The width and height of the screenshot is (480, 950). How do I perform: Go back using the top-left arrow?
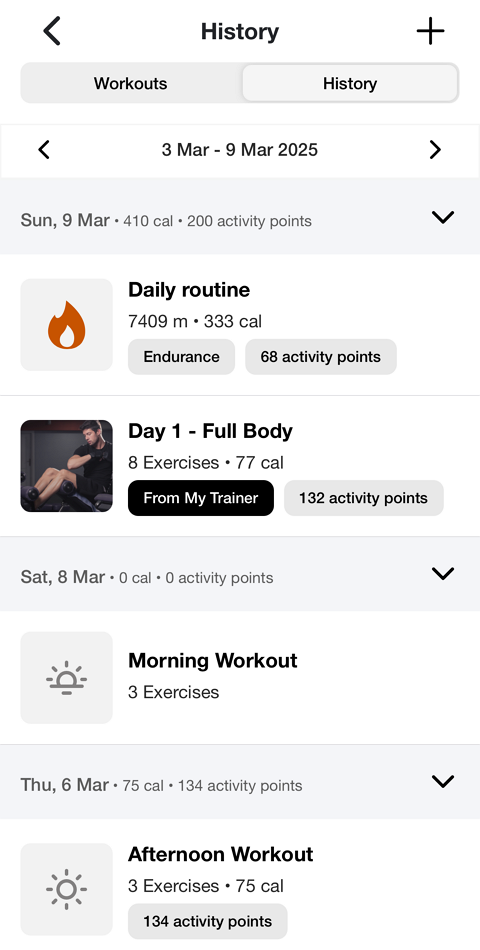(x=52, y=31)
